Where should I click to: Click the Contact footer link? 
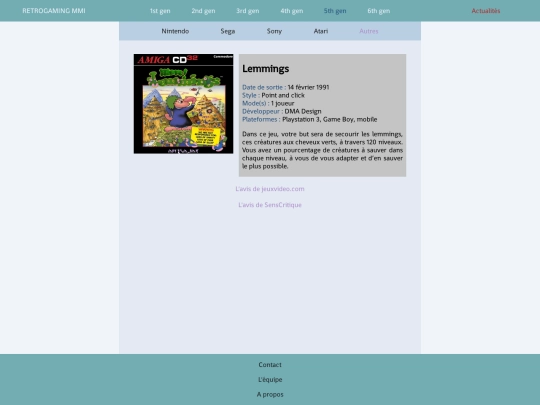point(270,364)
